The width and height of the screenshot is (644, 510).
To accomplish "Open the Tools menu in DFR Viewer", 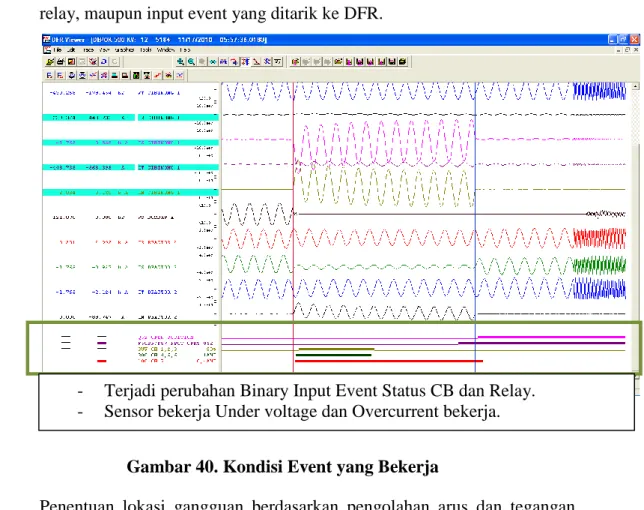I will [x=146, y=50].
